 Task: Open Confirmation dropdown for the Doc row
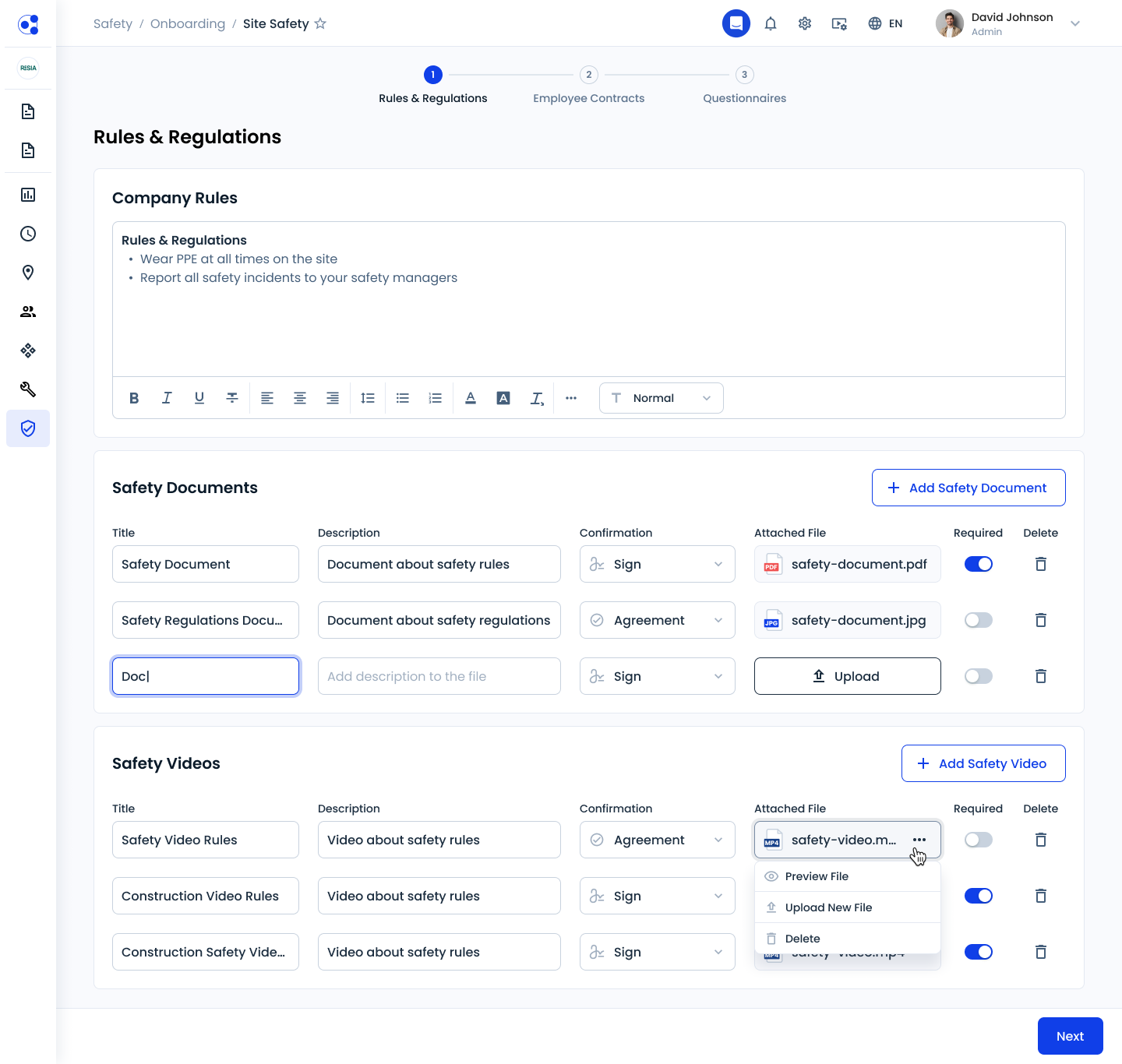point(658,676)
